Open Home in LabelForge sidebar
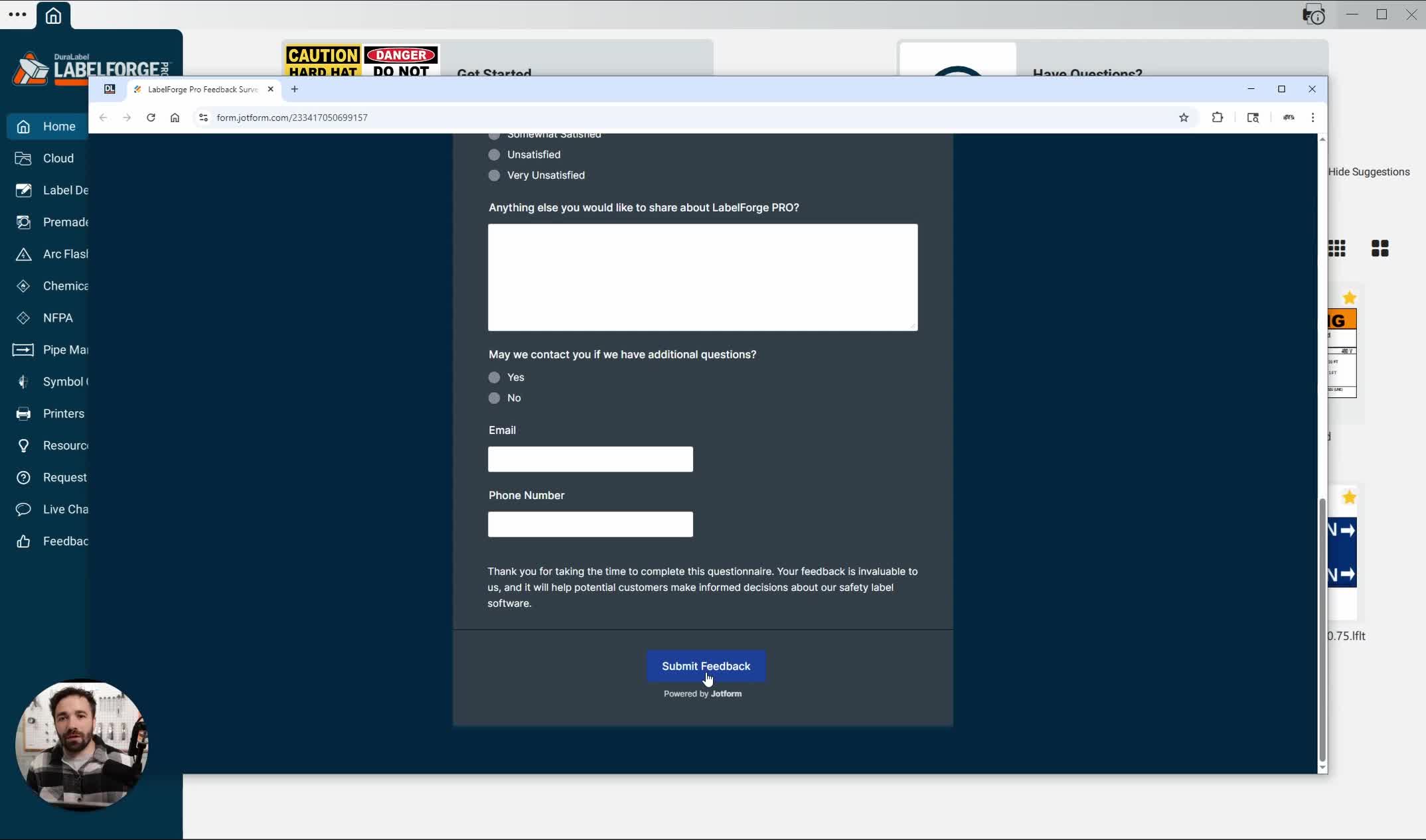Screen dimensions: 1426x840 pyautogui.click(x=46, y=127)
